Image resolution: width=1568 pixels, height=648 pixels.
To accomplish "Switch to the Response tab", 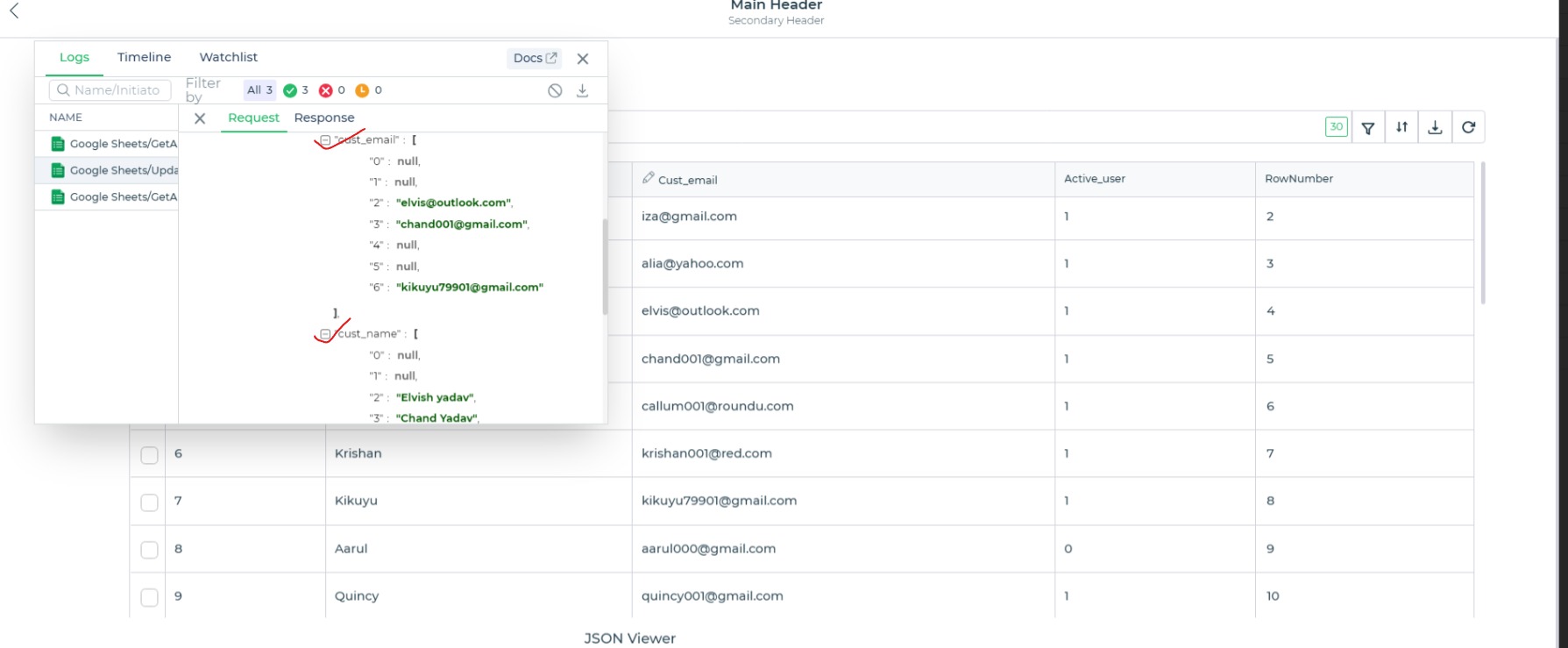I will pos(324,117).
